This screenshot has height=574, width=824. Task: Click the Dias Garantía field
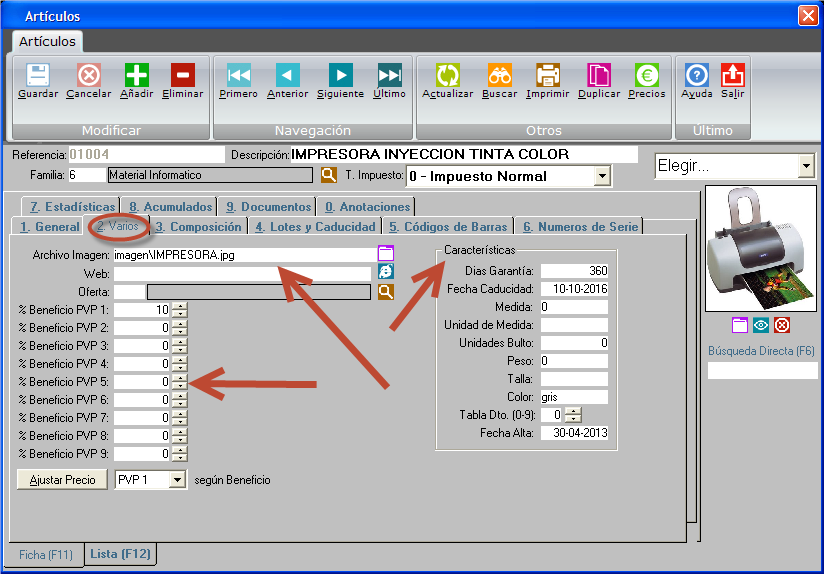coord(574,271)
